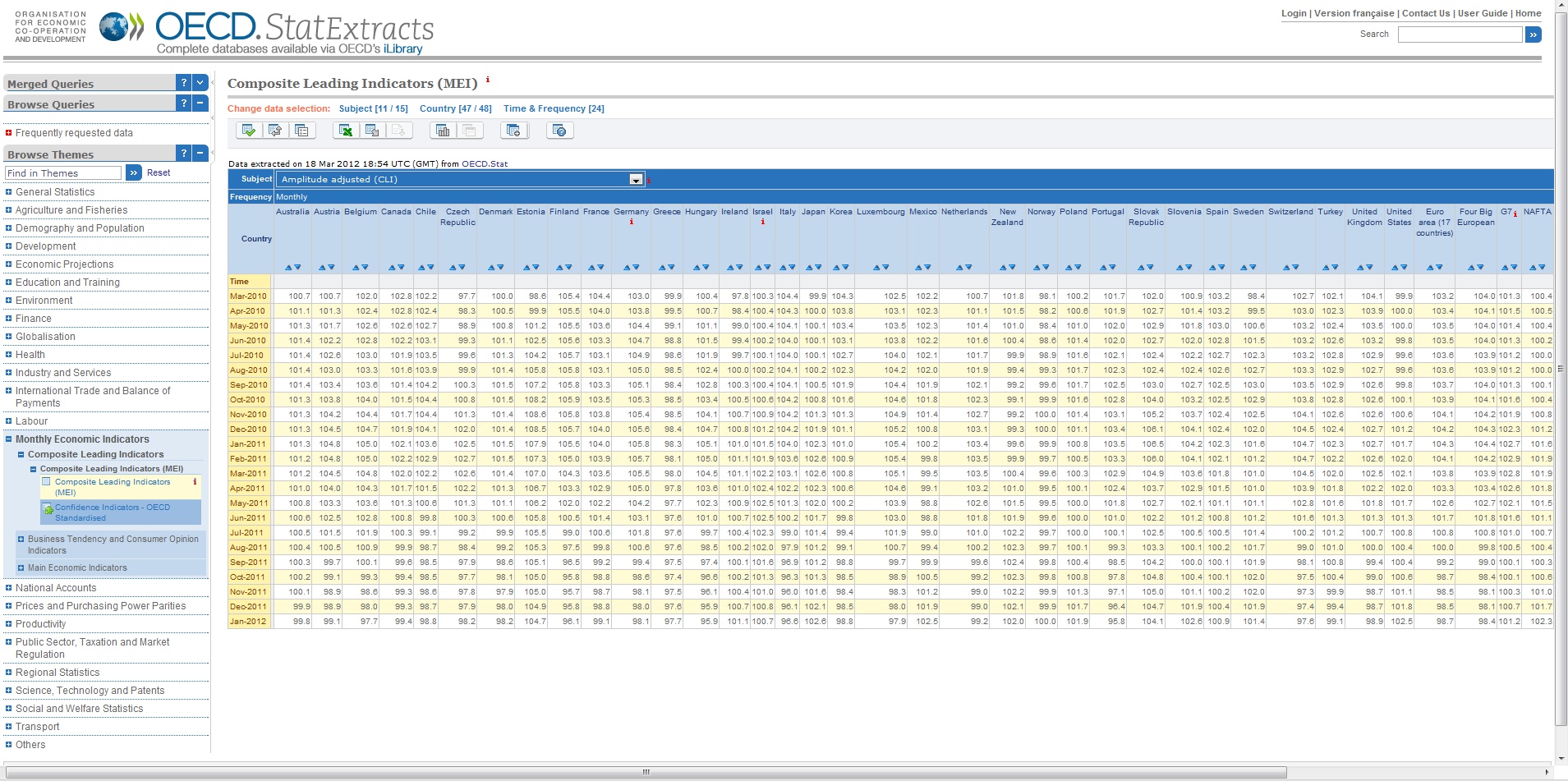Add this query to Merged Queries

pyautogui.click(x=514, y=130)
